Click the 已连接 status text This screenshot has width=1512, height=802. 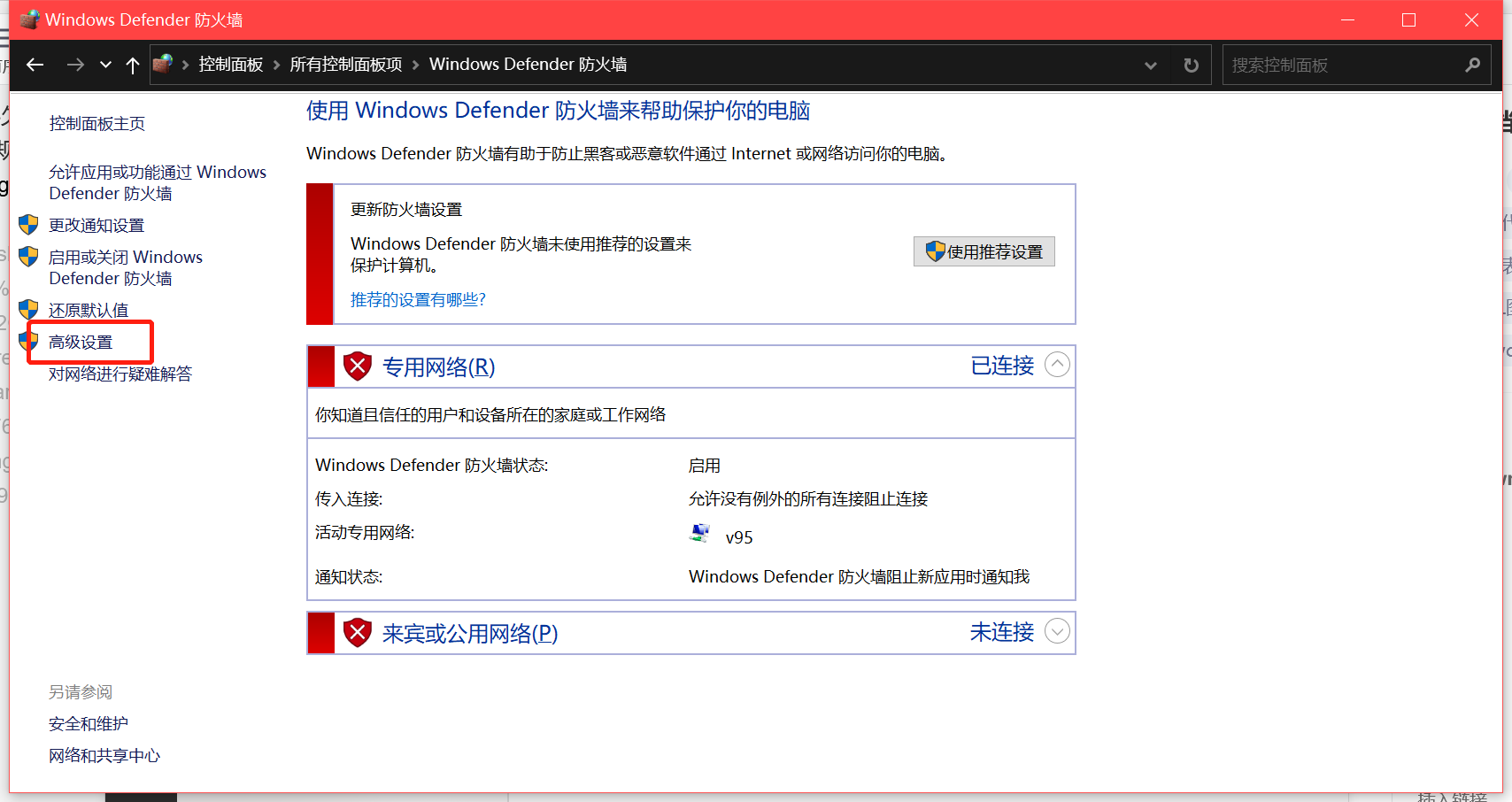coord(1002,366)
